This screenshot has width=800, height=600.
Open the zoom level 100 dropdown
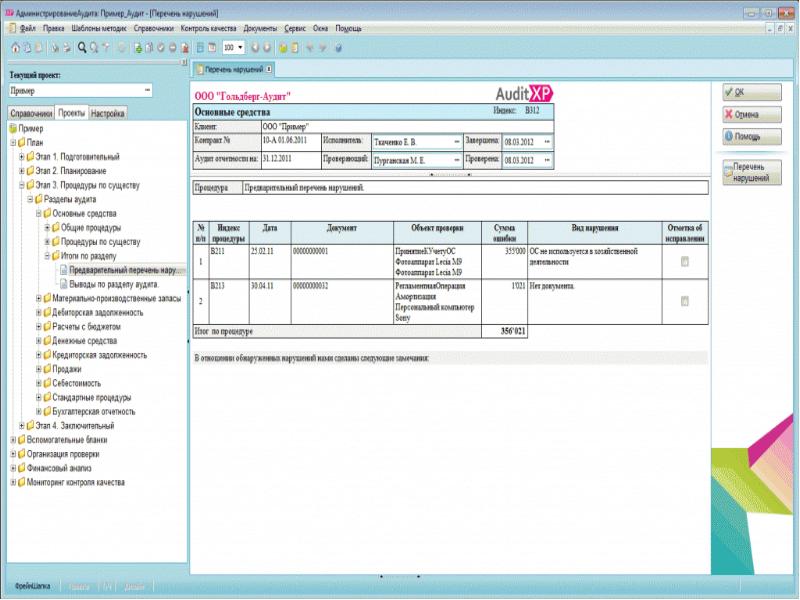coord(240,47)
